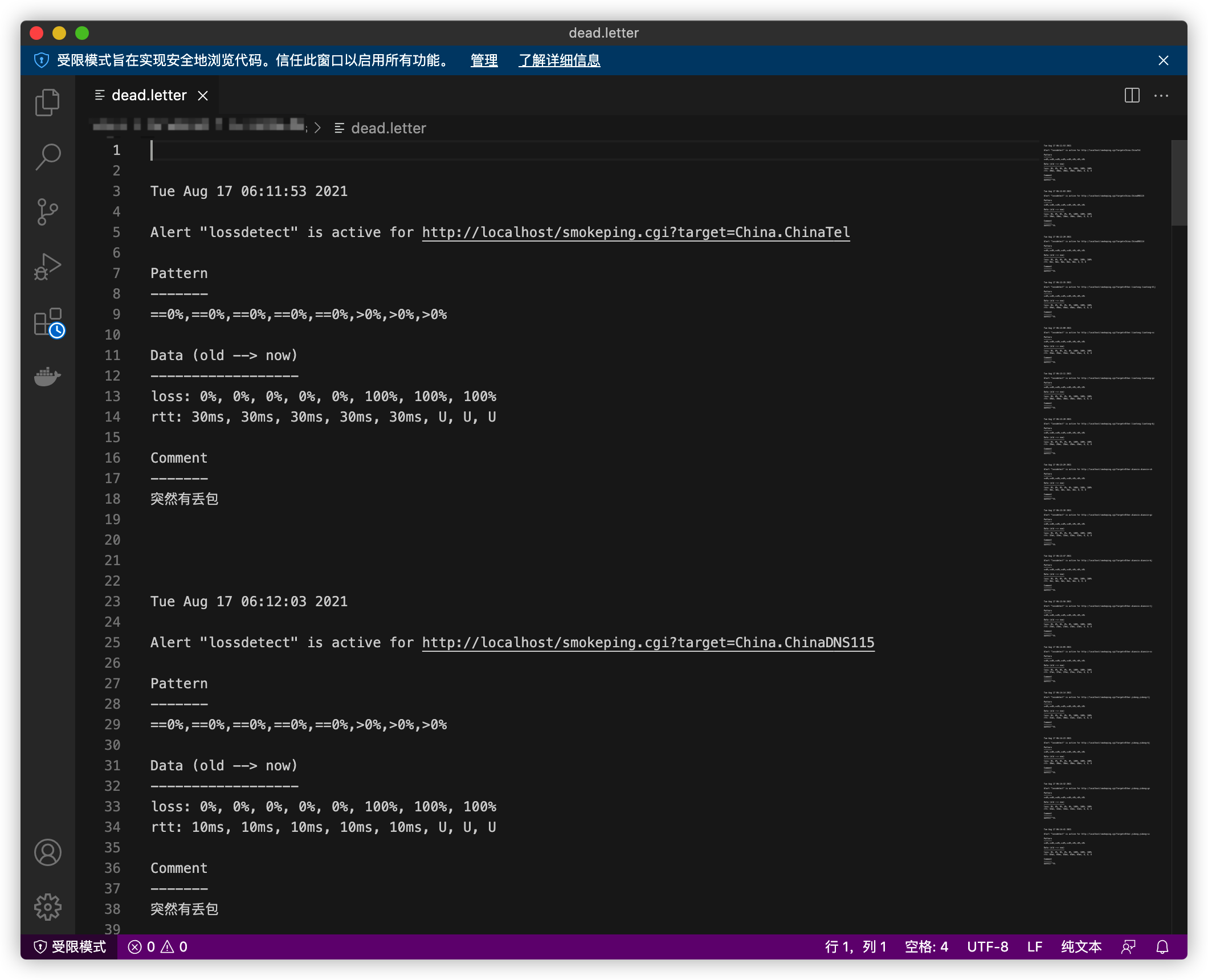Open notifications bell in status bar

(1162, 946)
